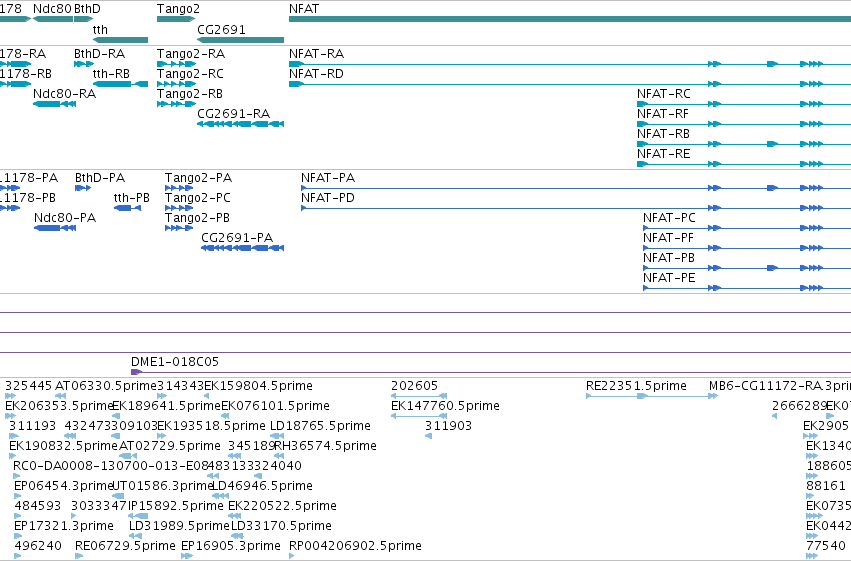
Task: Select the CG2691 gene arrow glyph
Action: [x=240, y=40]
